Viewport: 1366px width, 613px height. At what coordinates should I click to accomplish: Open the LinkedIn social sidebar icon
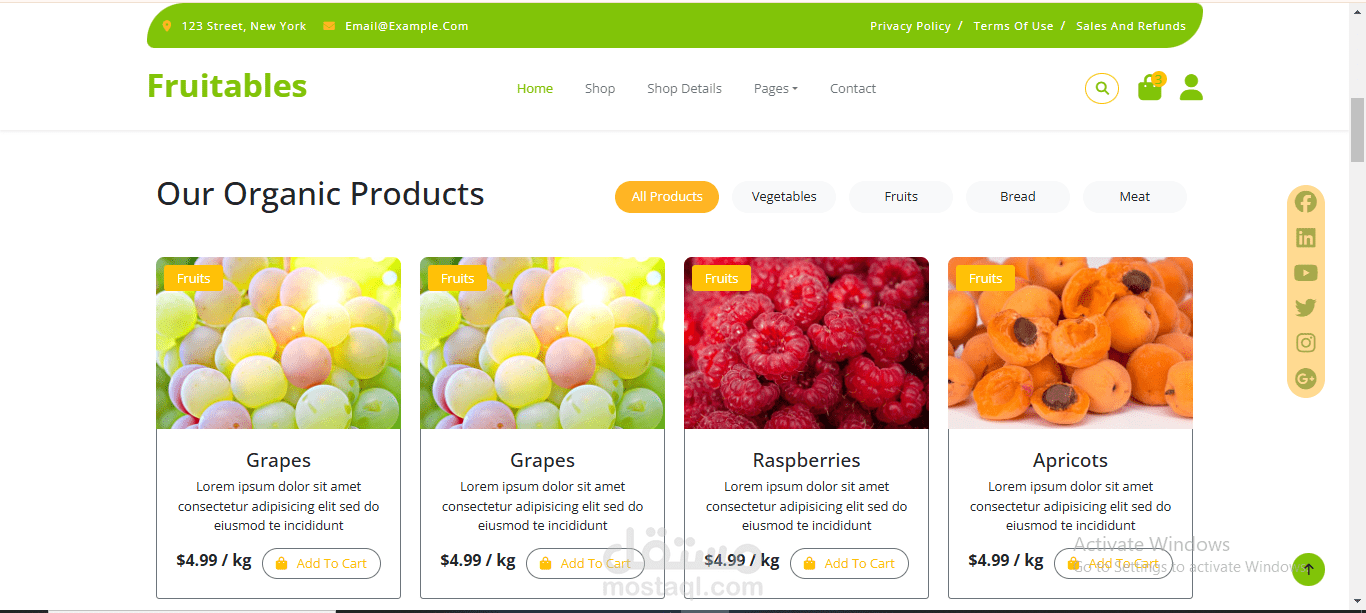1306,238
